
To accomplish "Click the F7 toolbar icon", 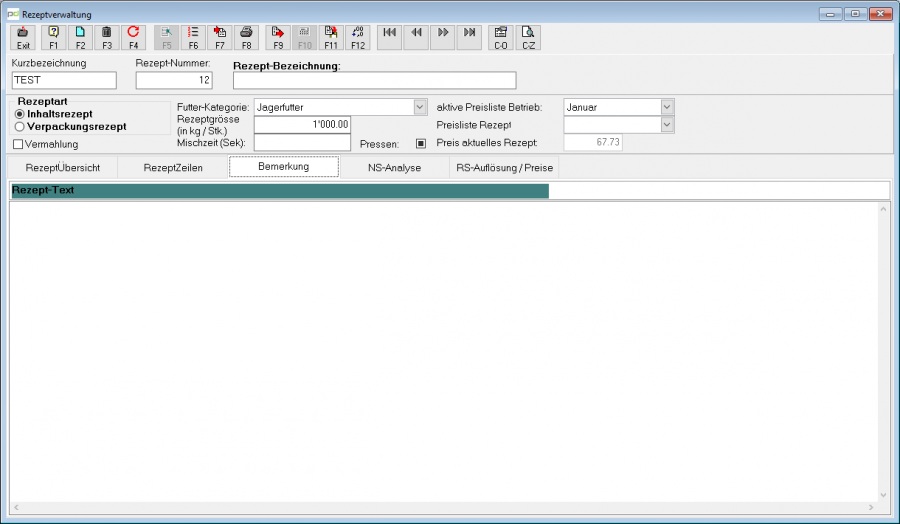I will 220,38.
